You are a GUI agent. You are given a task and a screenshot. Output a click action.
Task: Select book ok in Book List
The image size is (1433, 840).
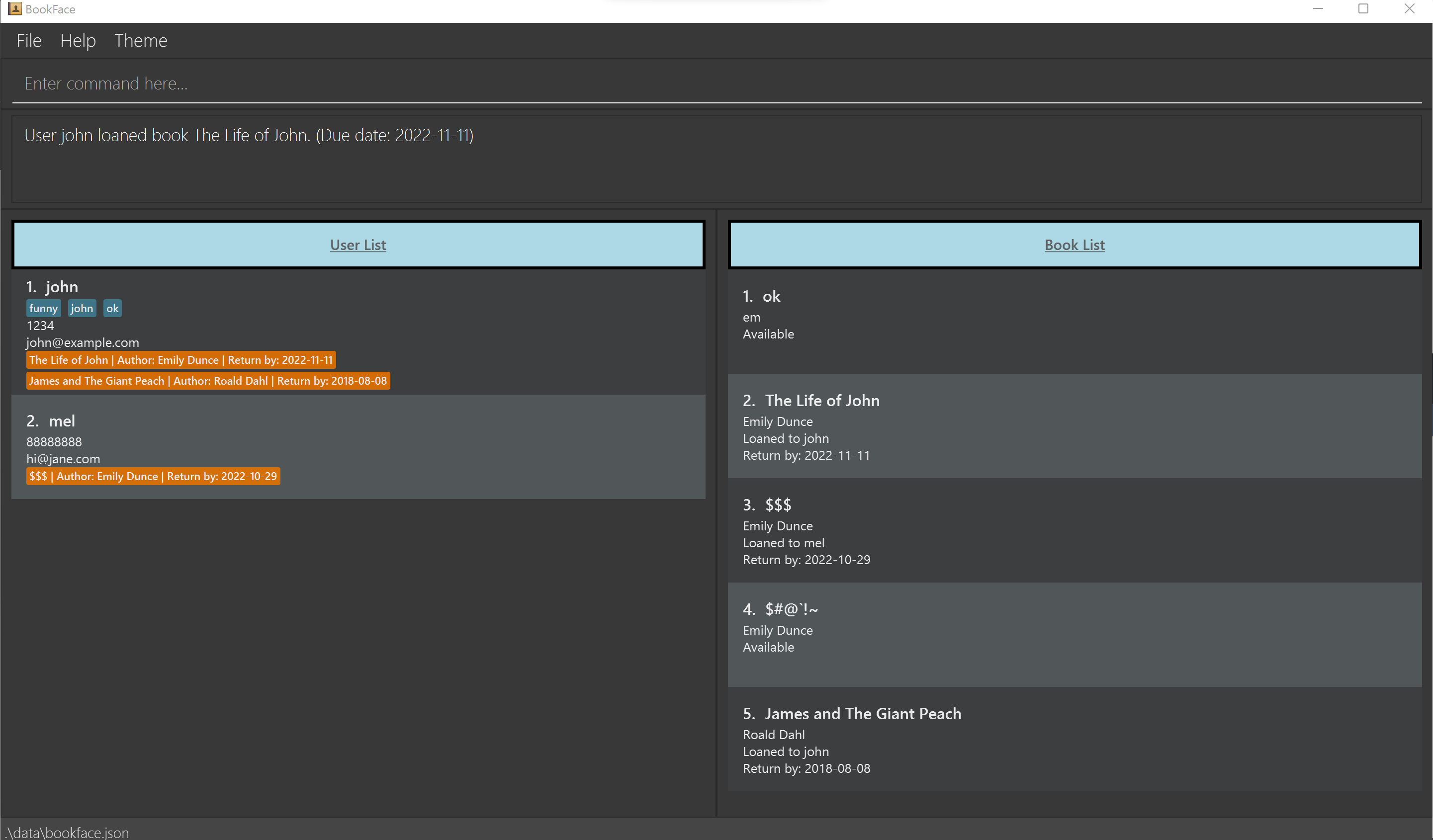pyautogui.click(x=1074, y=321)
